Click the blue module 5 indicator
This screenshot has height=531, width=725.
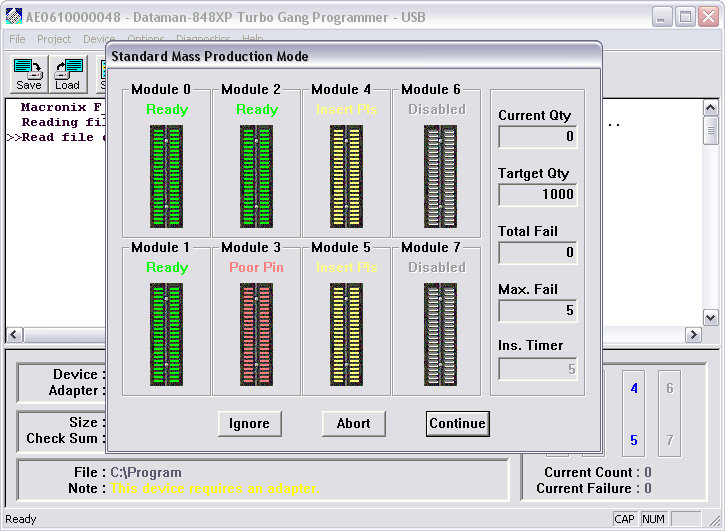tap(634, 440)
